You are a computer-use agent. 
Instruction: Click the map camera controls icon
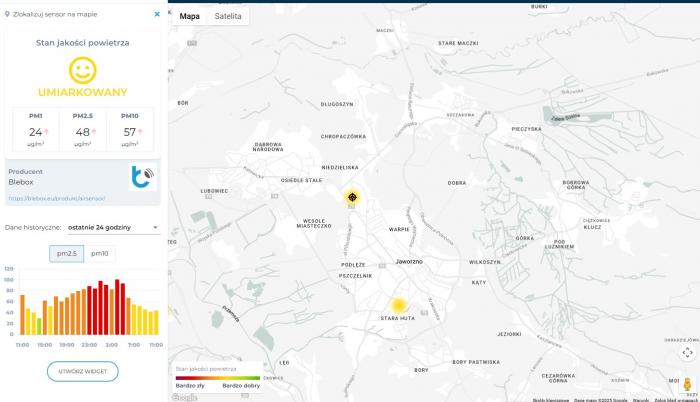click(x=687, y=352)
